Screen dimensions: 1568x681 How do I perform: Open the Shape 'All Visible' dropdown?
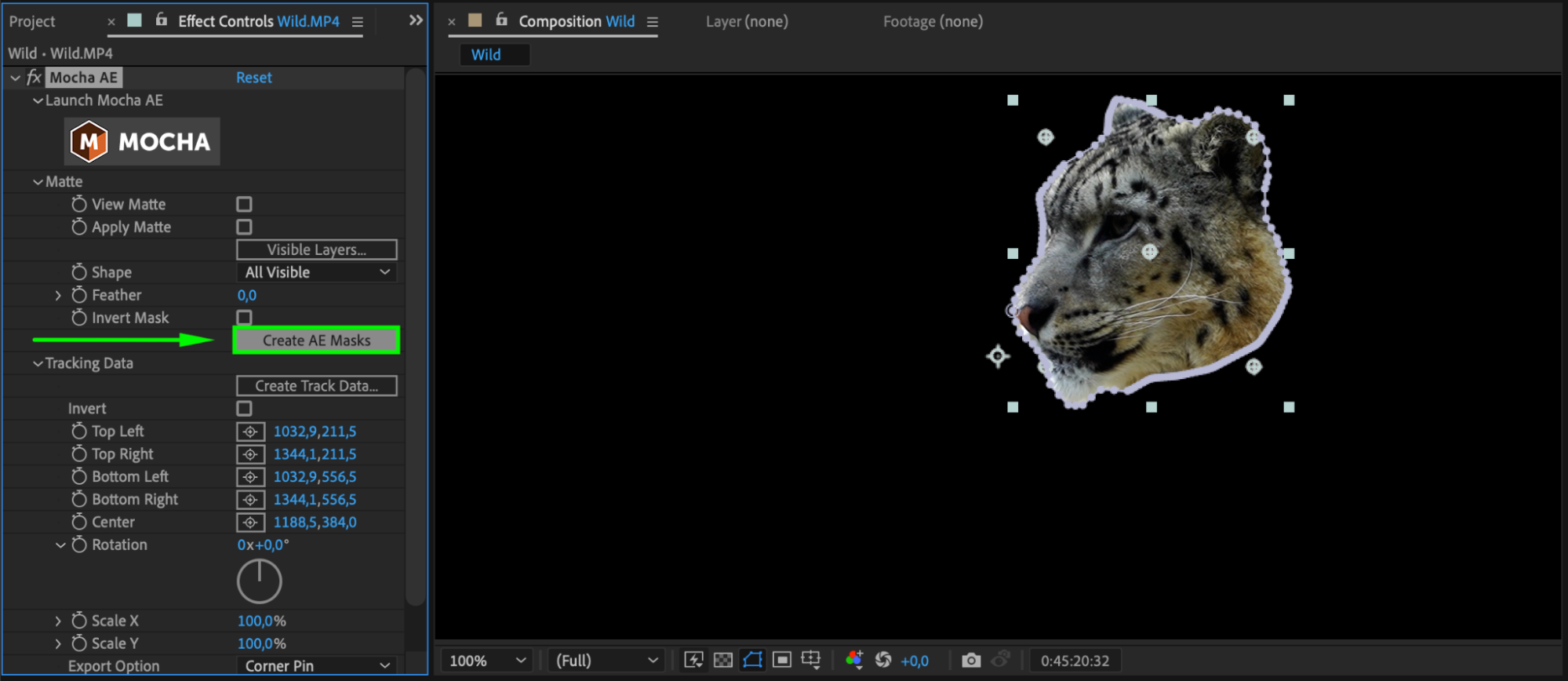[x=317, y=272]
